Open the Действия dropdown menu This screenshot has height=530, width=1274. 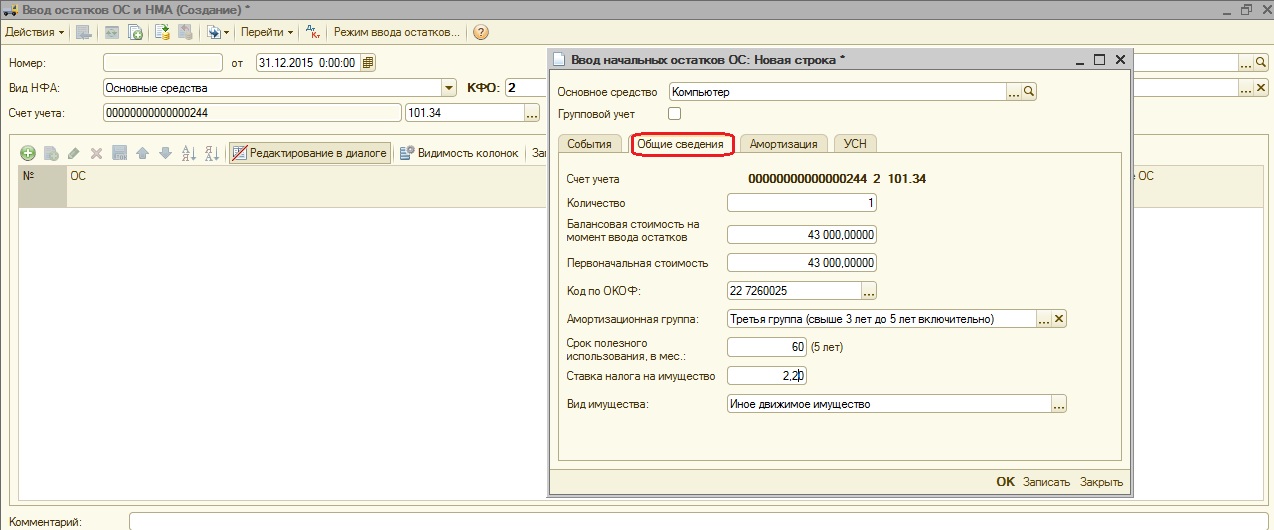34,32
